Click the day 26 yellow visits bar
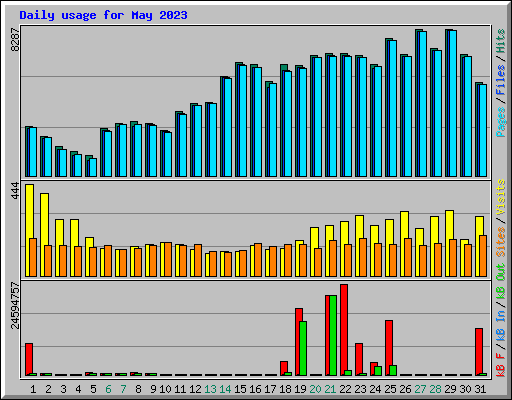 click(x=404, y=244)
